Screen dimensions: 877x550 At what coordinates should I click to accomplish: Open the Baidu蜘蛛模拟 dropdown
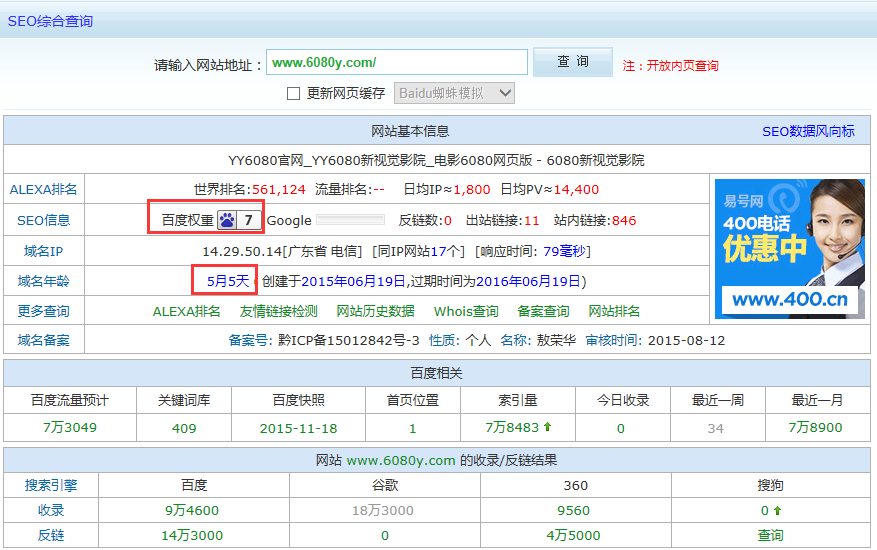click(x=454, y=93)
